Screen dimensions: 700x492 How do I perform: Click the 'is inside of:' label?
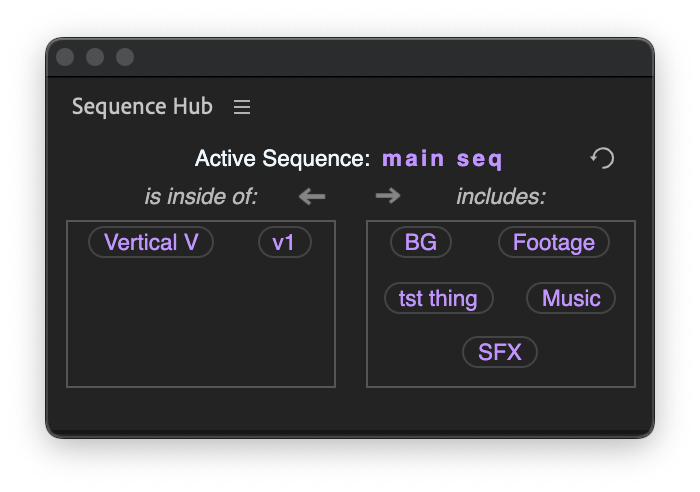point(201,196)
